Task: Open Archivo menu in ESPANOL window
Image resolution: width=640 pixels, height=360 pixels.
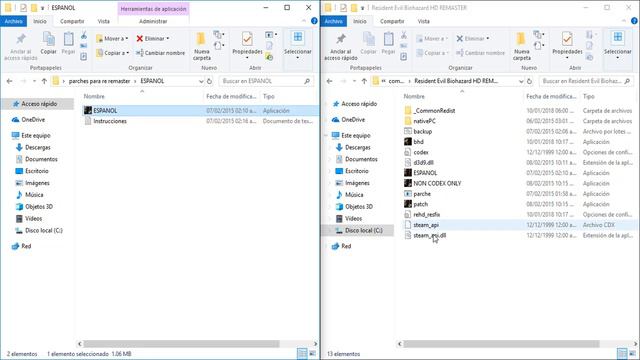Action: point(13,21)
